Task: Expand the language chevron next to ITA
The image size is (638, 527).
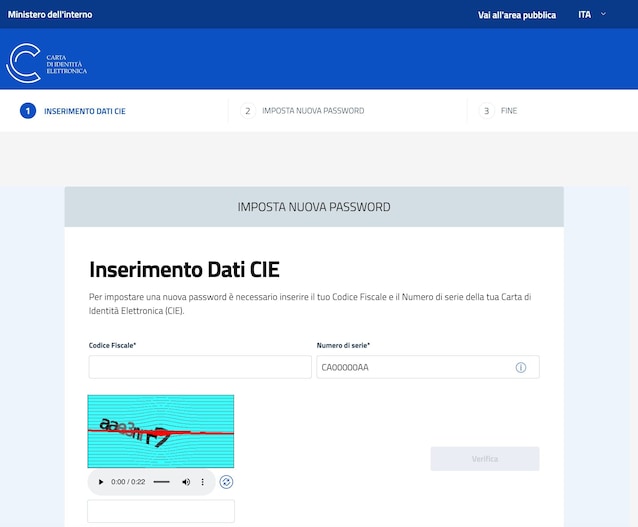Action: [603, 14]
